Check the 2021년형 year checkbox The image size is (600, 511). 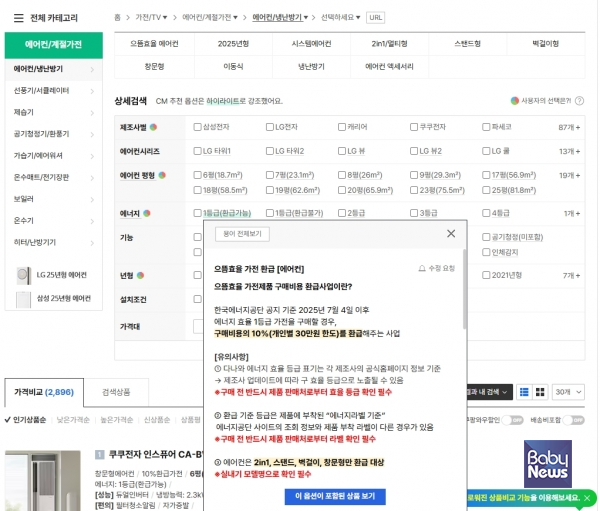486,275
